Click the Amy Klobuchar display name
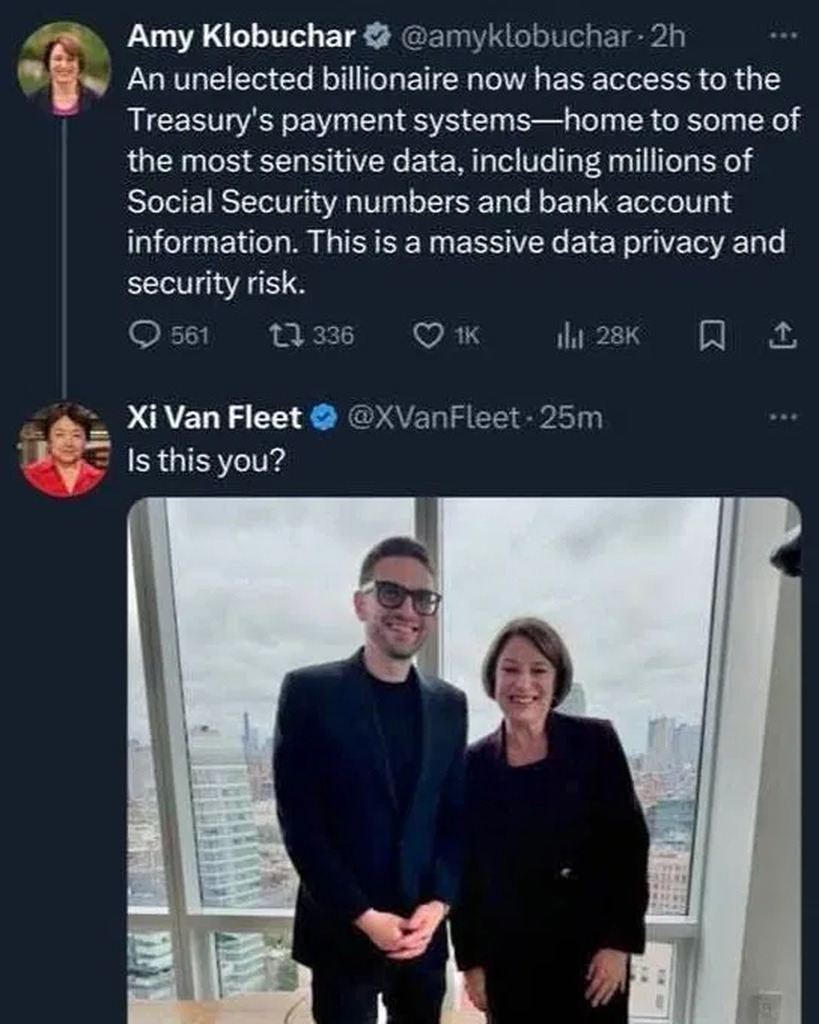This screenshot has height=1024, width=819. click(x=241, y=37)
